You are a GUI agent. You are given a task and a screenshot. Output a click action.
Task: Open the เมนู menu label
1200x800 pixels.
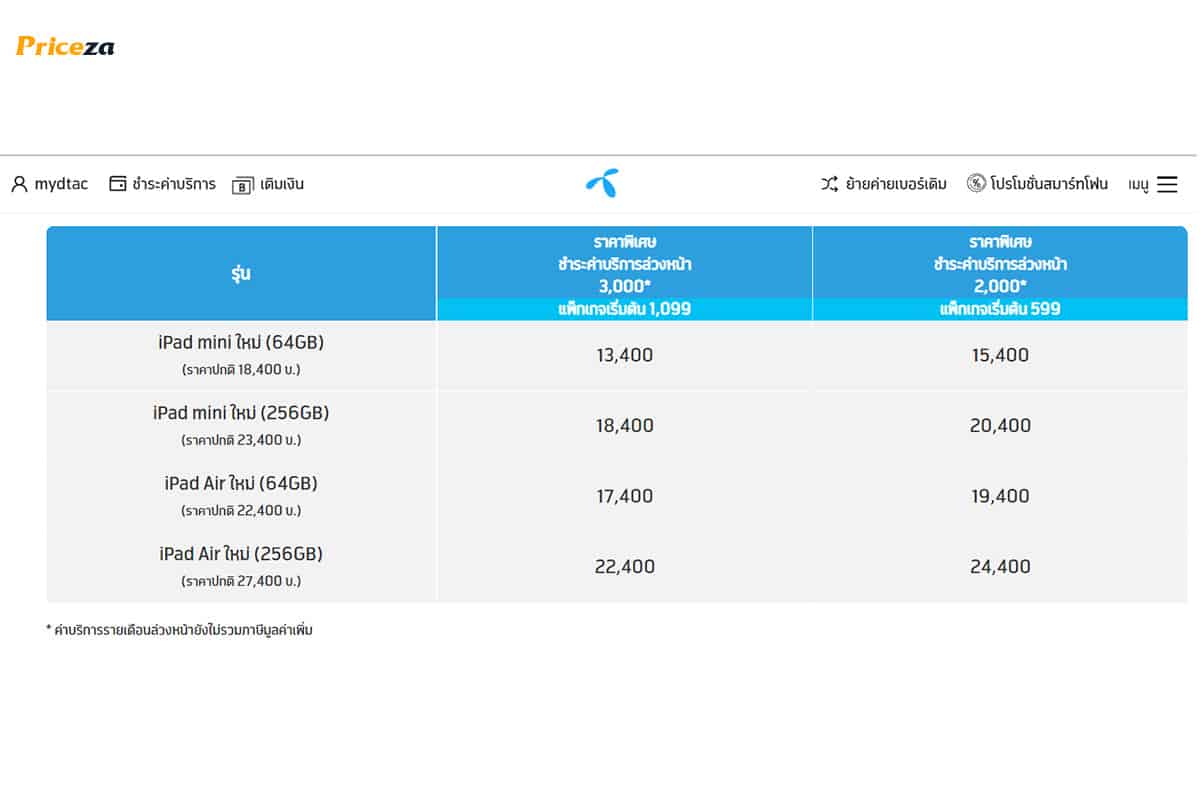tap(1139, 185)
